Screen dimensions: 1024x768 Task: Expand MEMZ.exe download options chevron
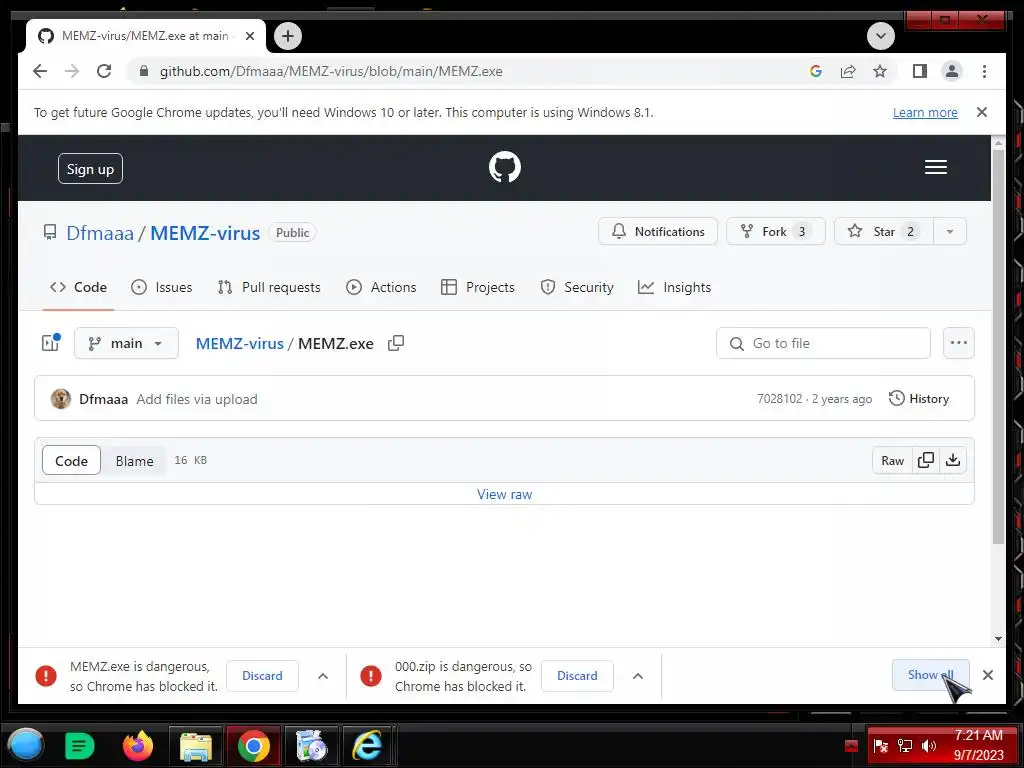(x=323, y=676)
